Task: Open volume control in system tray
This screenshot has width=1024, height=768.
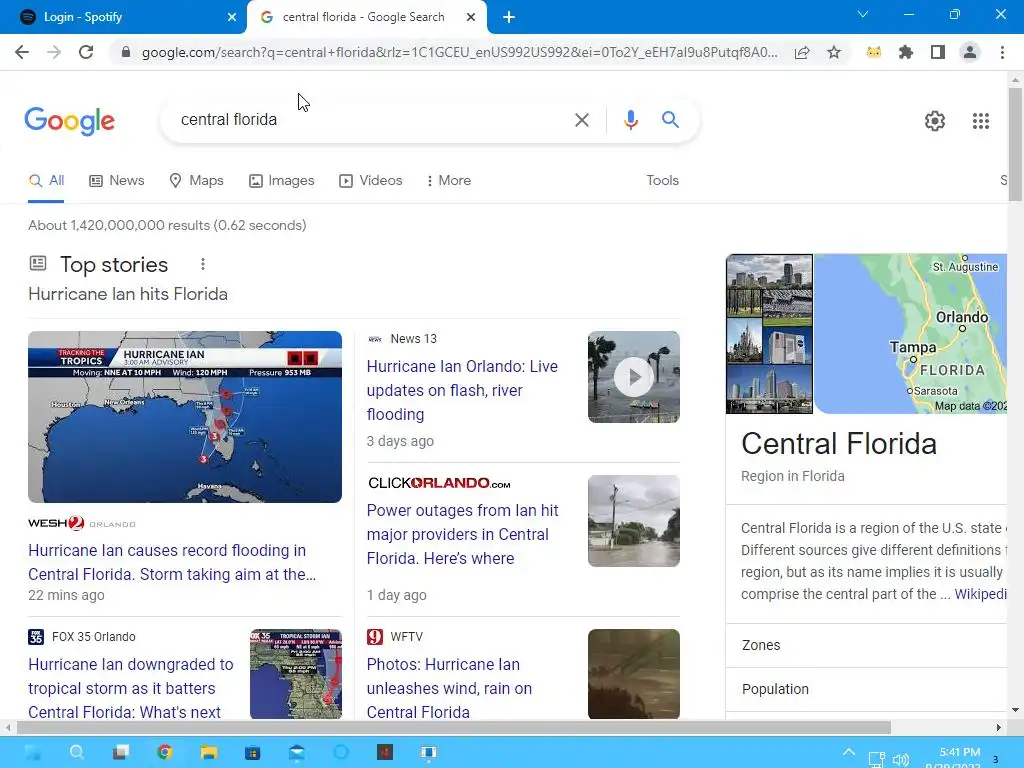Action: point(901,760)
